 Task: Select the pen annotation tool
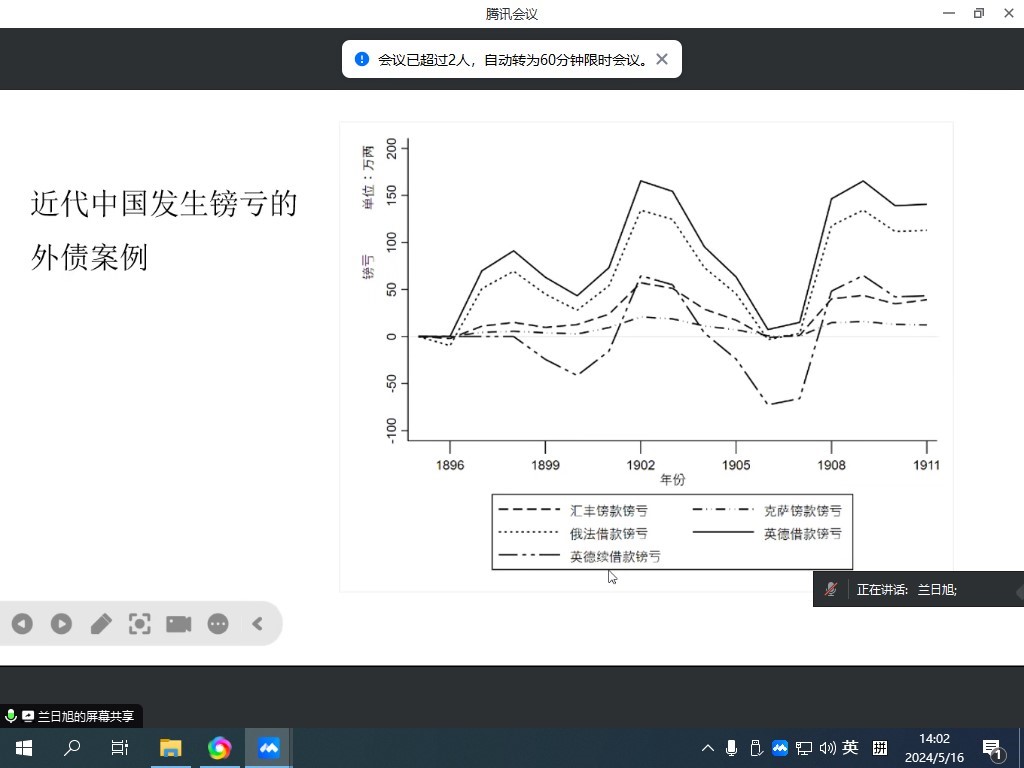pyautogui.click(x=100, y=624)
